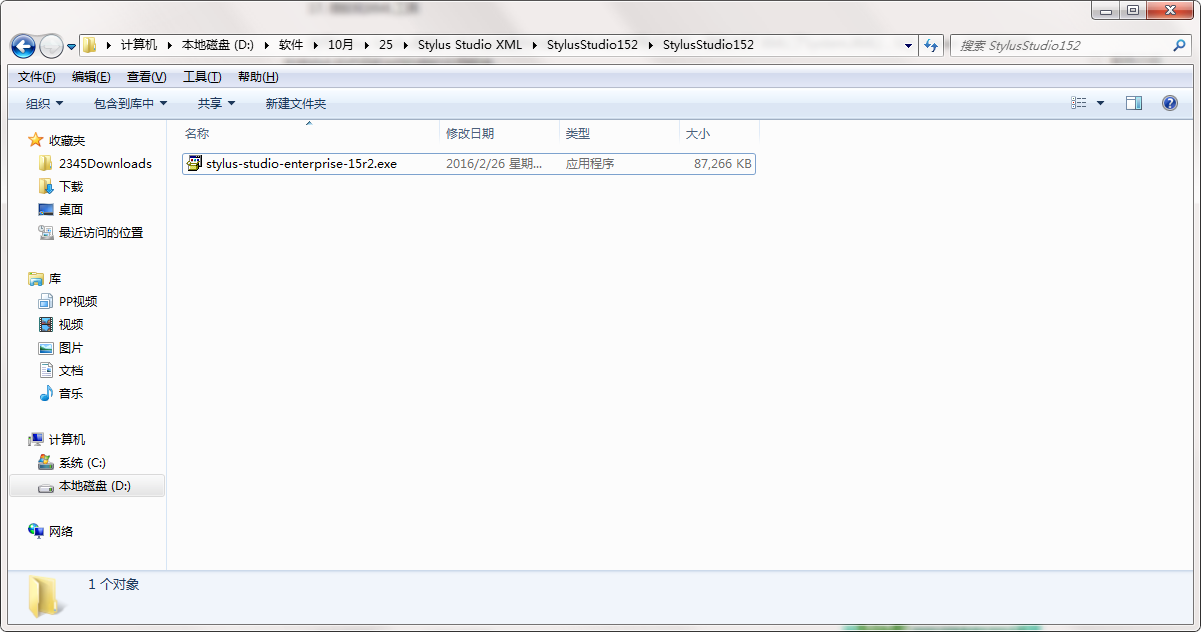The image size is (1201, 632).
Task: Click the 桌面 desktop icon
Action: [x=45, y=209]
